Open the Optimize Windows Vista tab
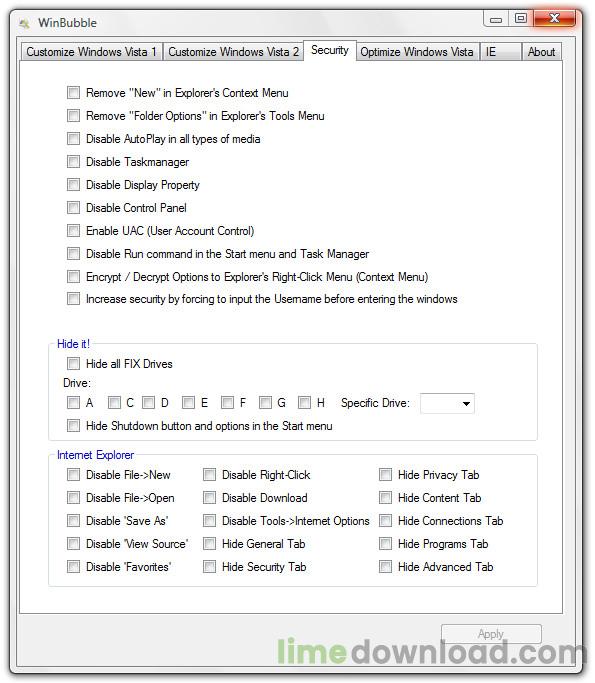 417,52
